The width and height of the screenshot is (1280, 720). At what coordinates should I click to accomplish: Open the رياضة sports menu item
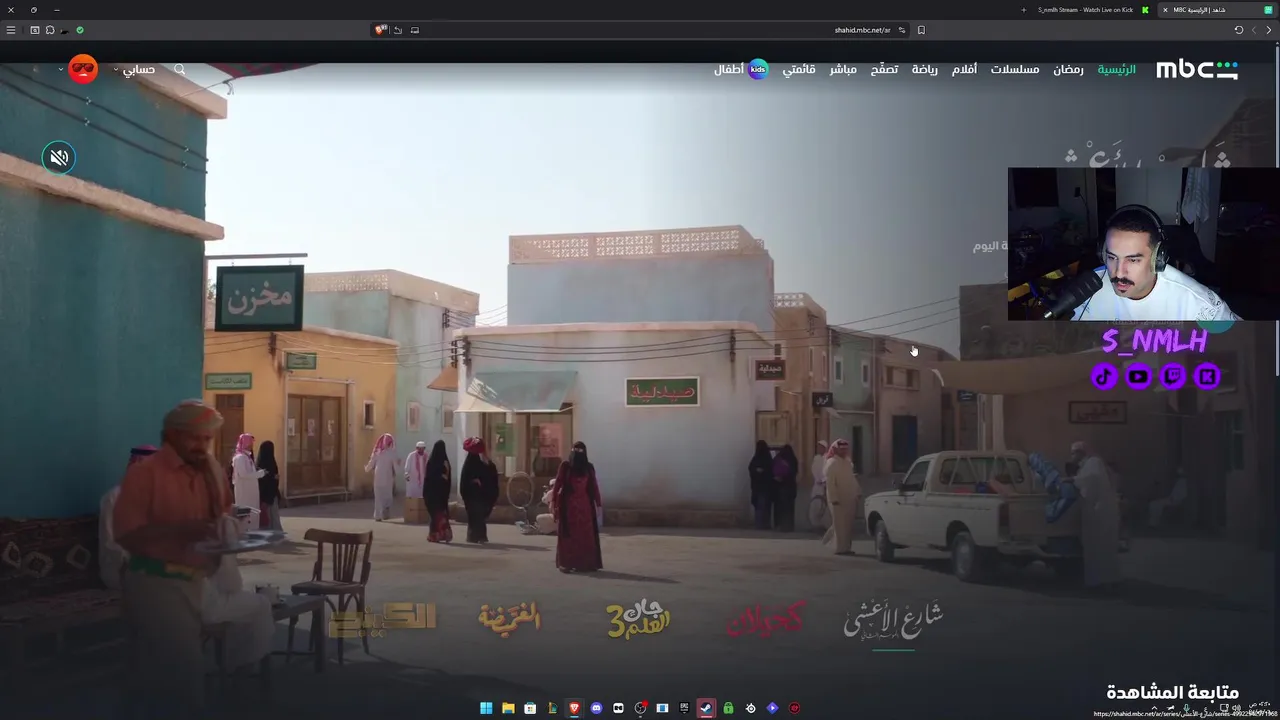(x=925, y=69)
